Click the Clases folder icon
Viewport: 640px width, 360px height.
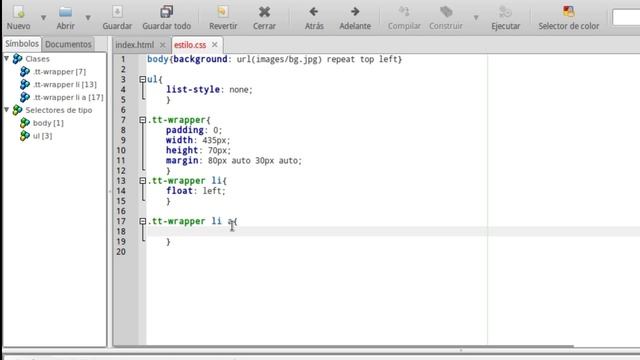[x=17, y=59]
